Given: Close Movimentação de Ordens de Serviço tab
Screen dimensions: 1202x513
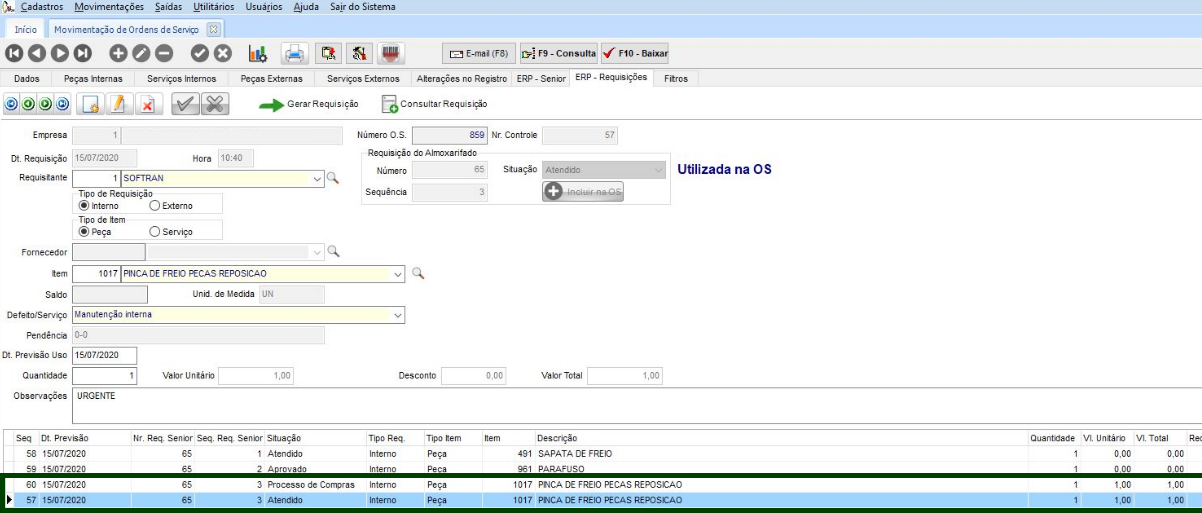Looking at the screenshot, I should point(213,29).
